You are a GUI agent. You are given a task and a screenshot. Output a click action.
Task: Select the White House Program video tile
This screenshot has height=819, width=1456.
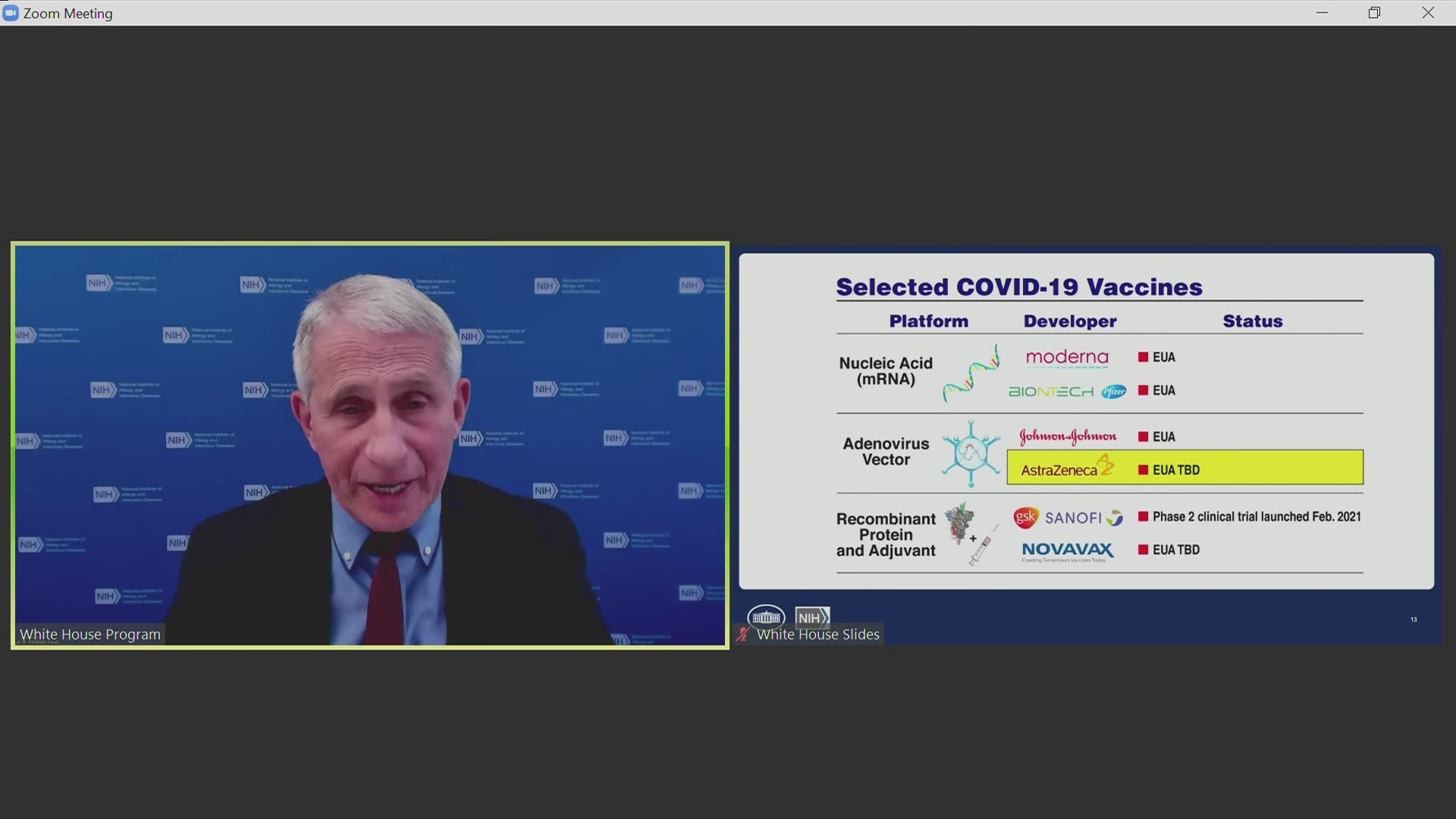[x=370, y=445]
